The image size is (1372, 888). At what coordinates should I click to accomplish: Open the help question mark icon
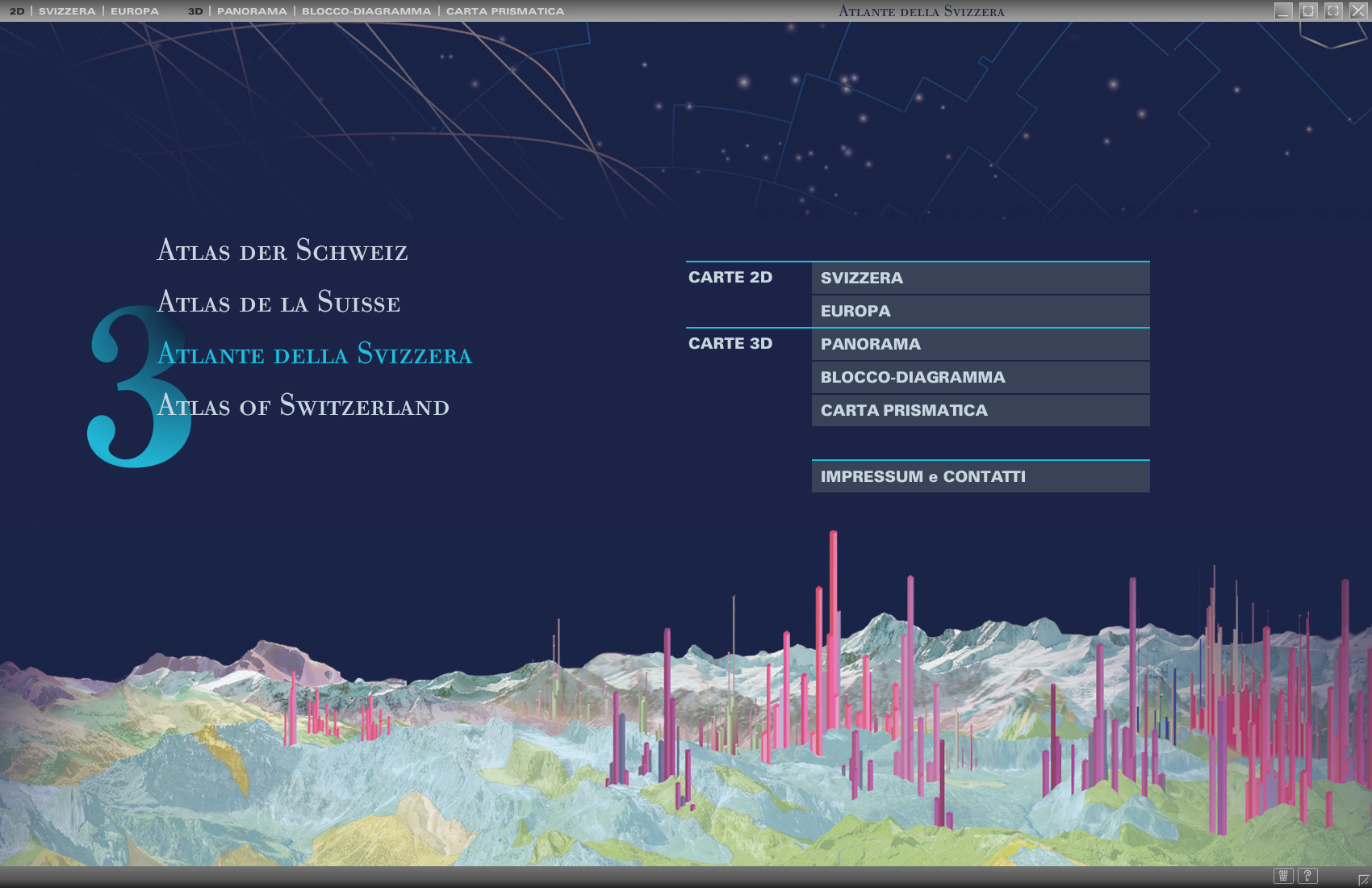[1307, 876]
